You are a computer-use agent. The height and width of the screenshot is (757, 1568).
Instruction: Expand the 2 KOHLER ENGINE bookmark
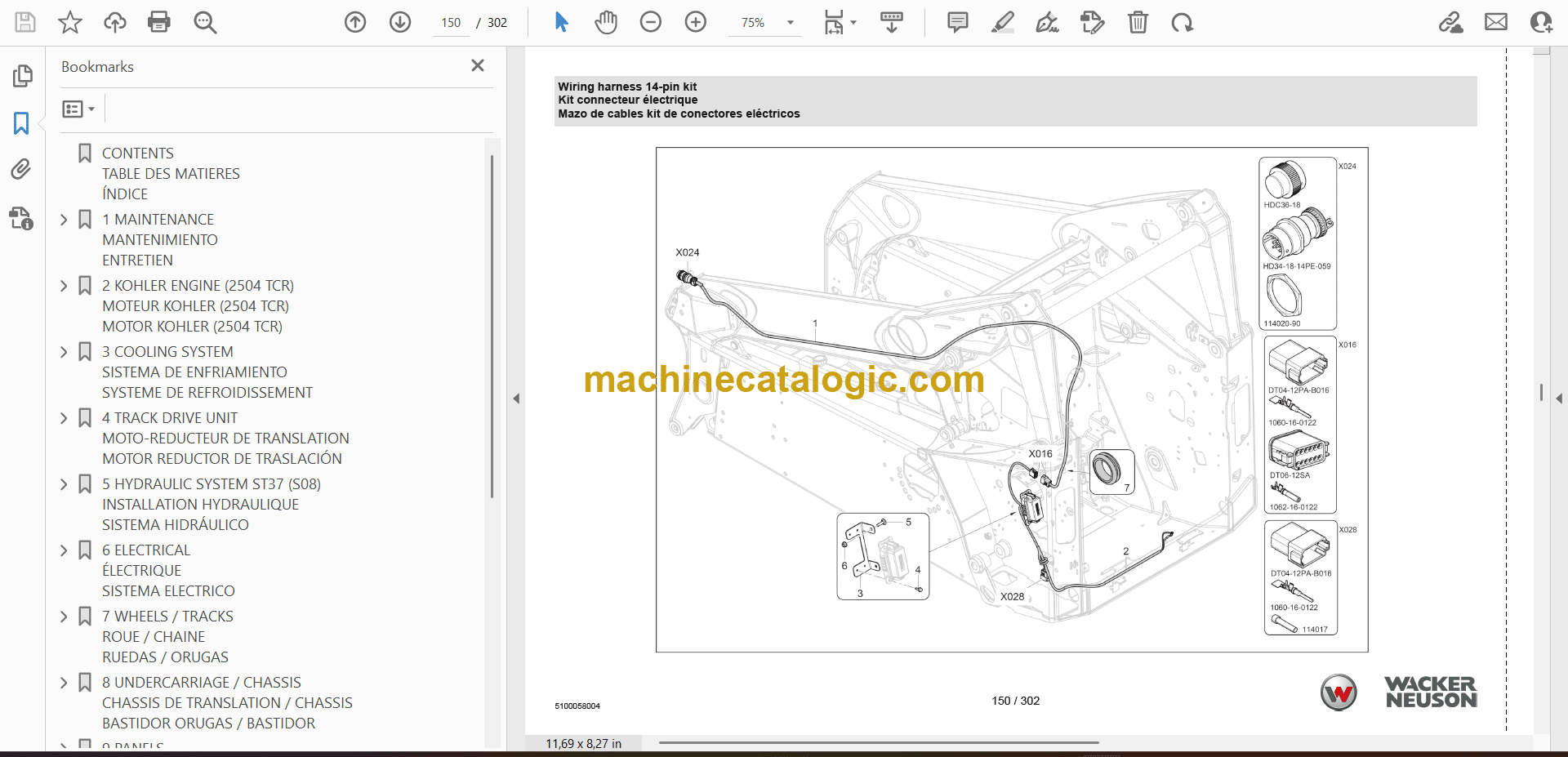tap(64, 286)
